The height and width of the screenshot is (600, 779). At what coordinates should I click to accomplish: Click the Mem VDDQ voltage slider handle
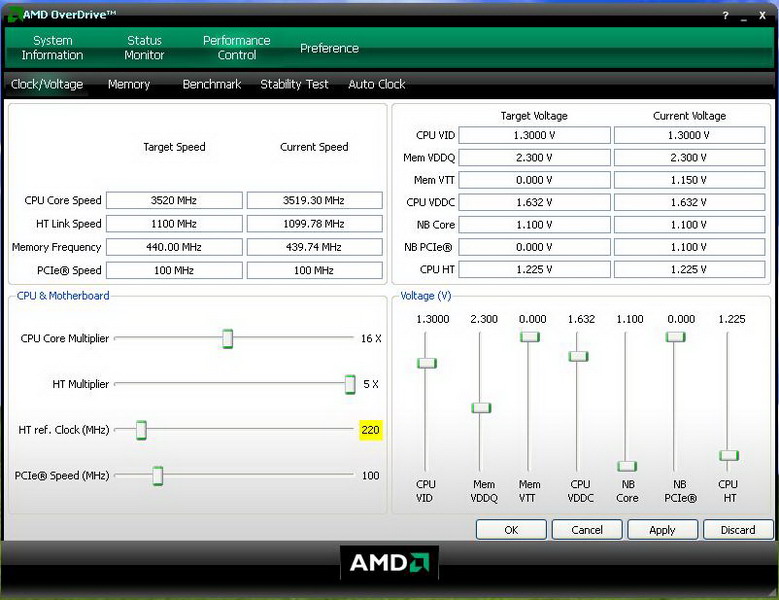pos(481,408)
